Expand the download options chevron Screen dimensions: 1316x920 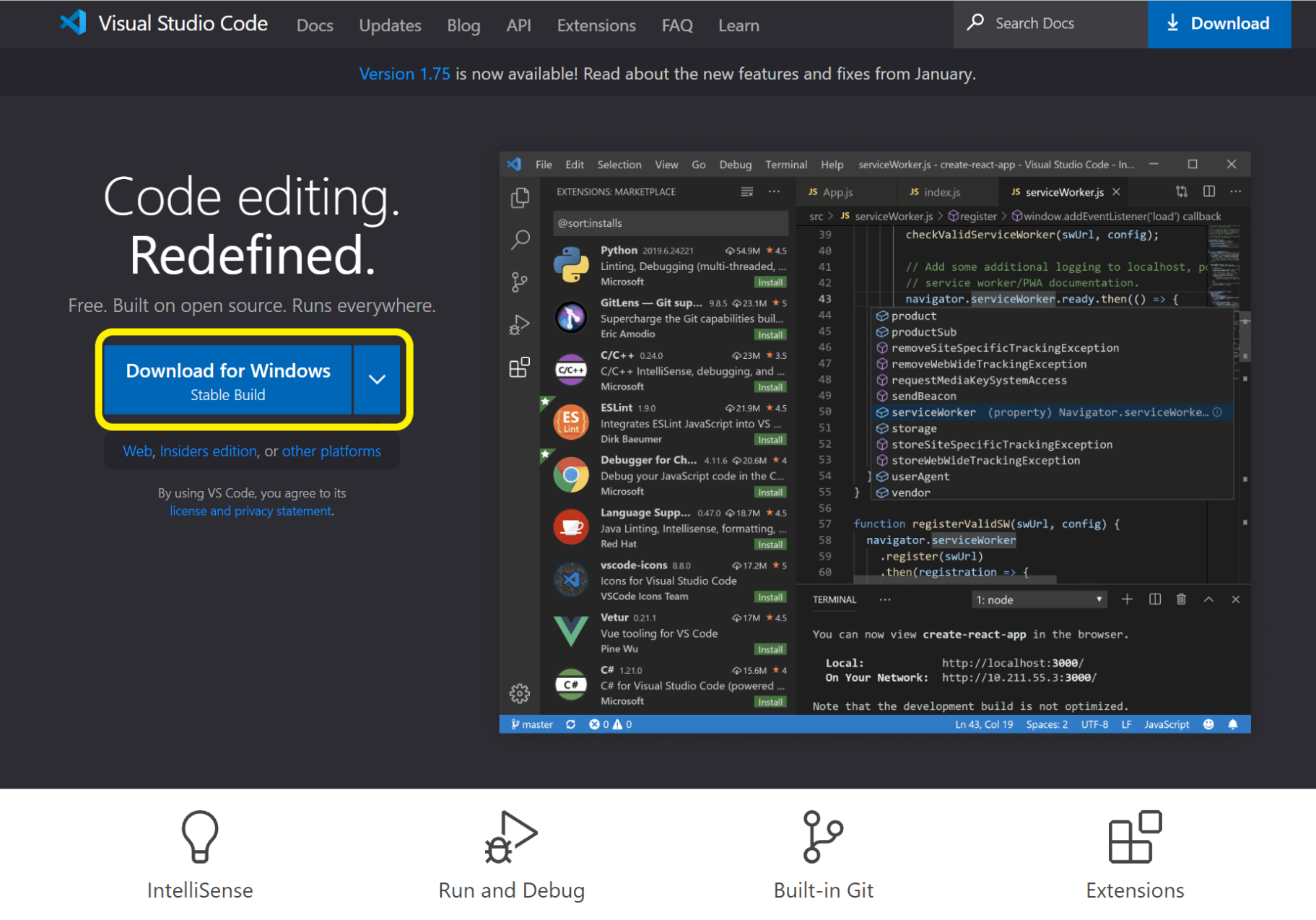[x=377, y=380]
